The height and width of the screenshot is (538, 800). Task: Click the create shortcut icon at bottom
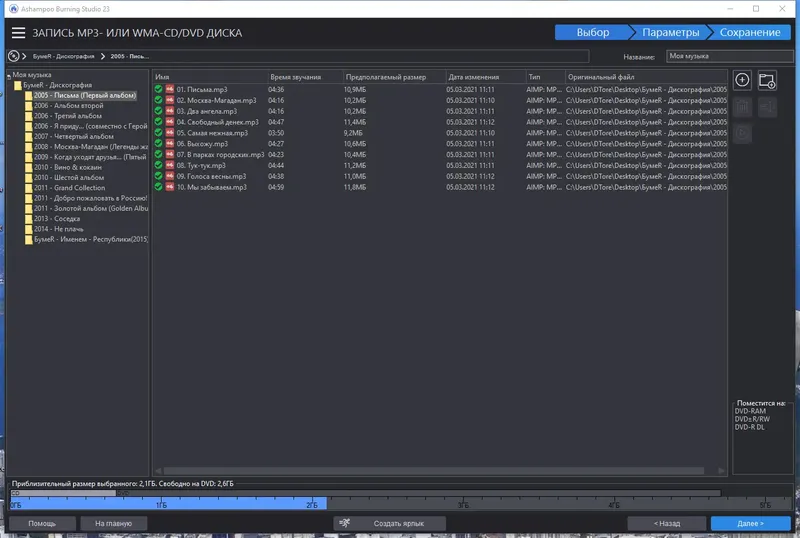[345, 523]
